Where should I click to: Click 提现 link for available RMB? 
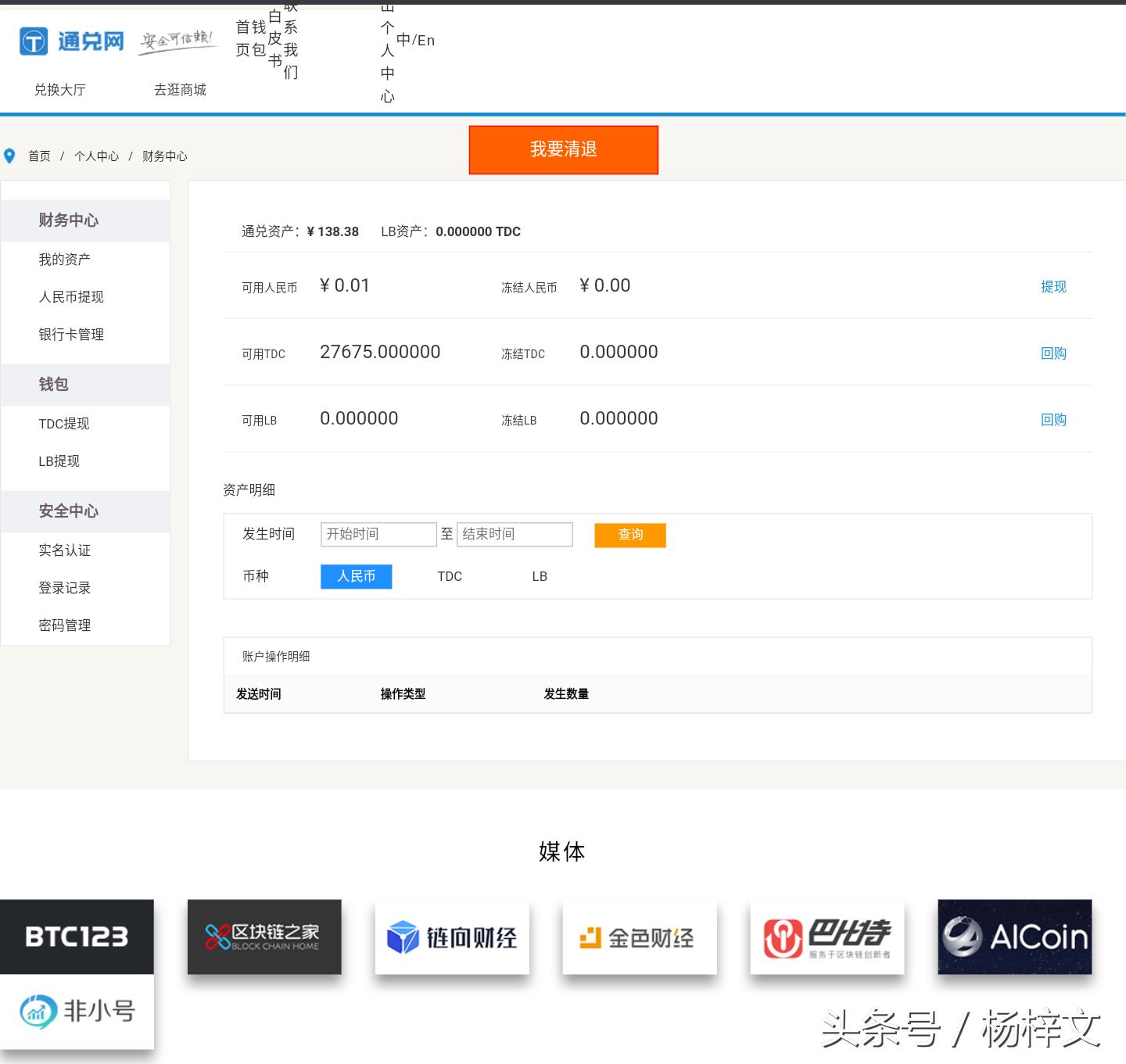pos(1053,287)
